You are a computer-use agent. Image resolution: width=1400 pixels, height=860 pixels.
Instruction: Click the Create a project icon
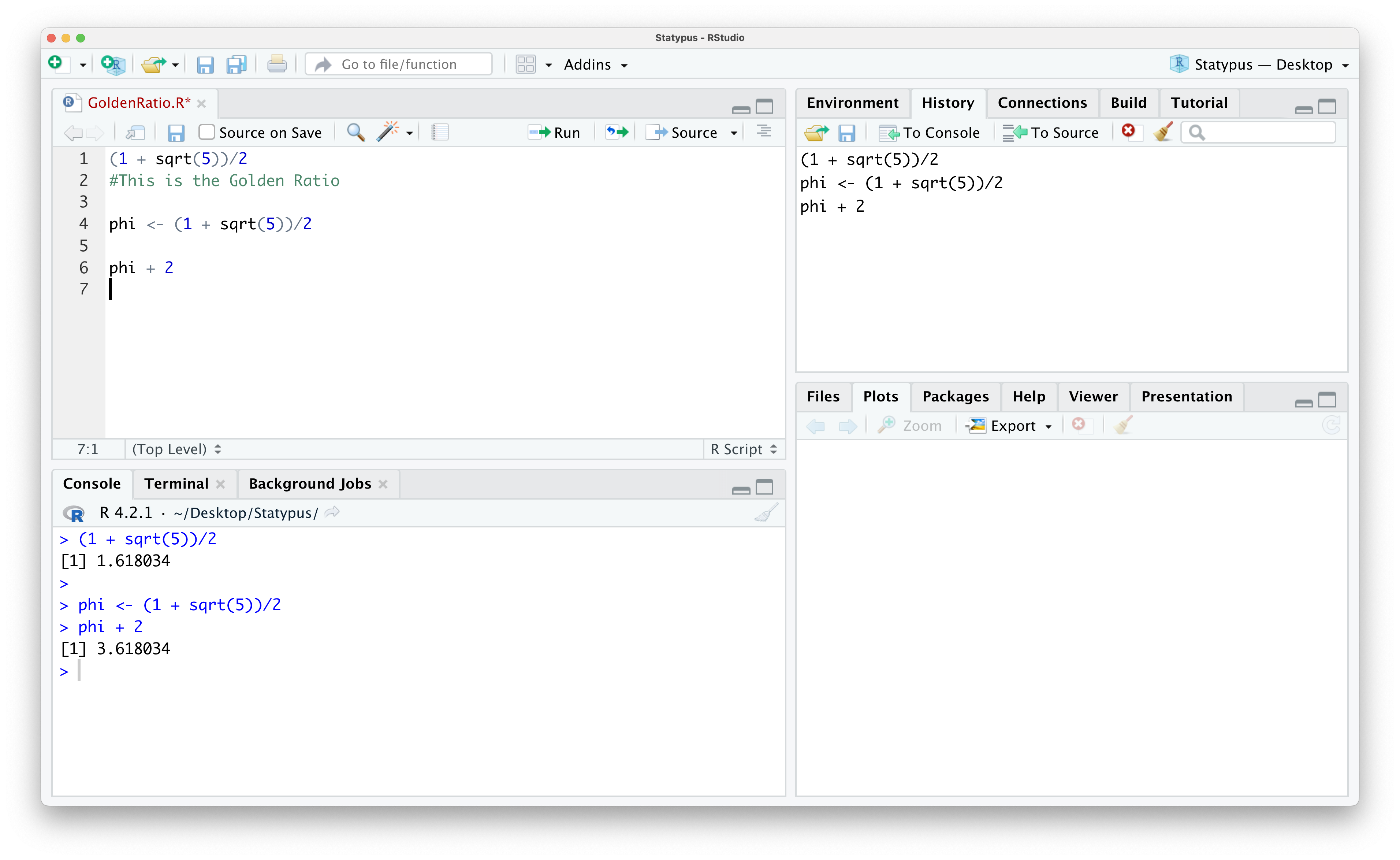tap(112, 64)
